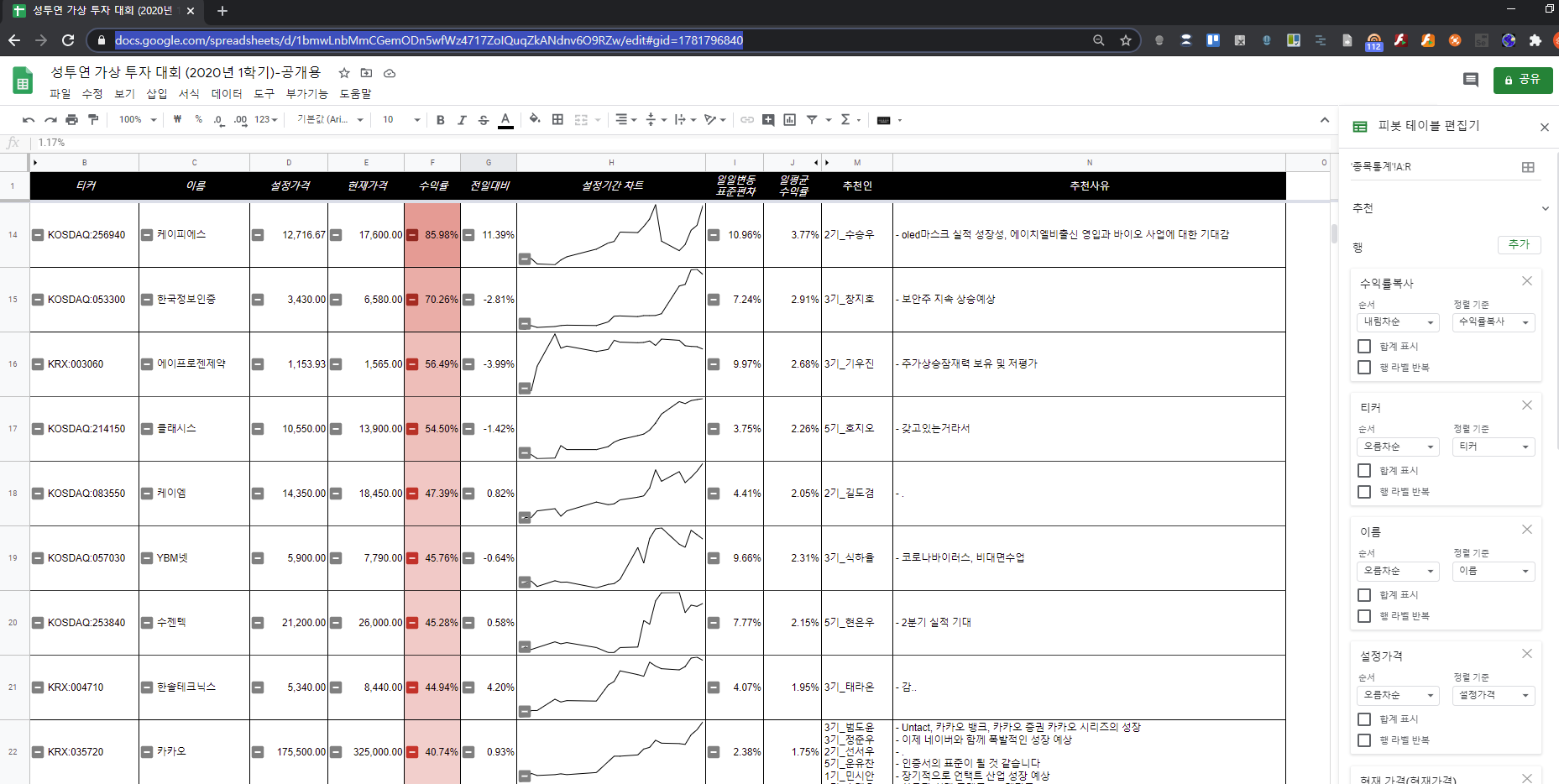Open 내림차순 order dropdown for 수익률복사

coord(1398,322)
